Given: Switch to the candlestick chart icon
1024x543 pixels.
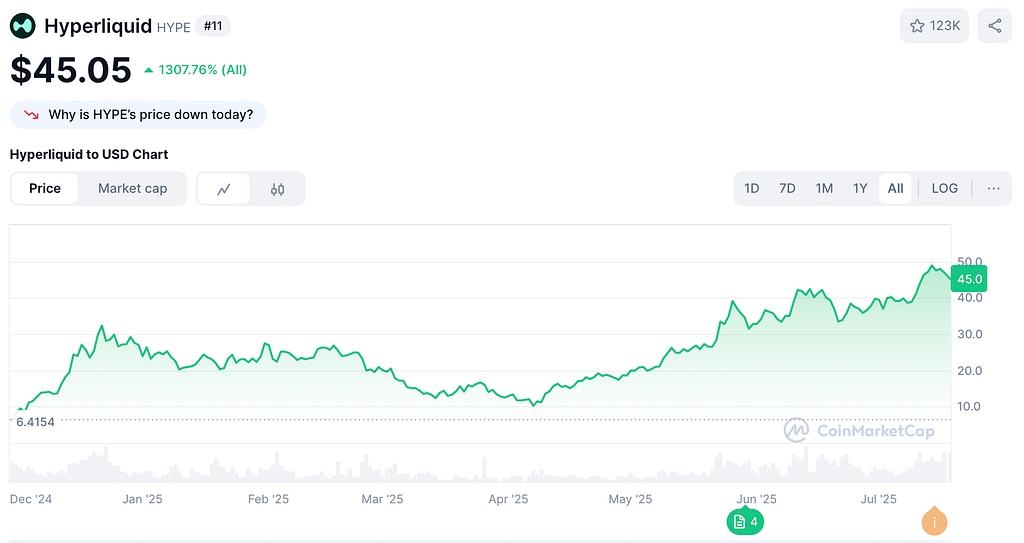Looking at the screenshot, I should [x=278, y=189].
